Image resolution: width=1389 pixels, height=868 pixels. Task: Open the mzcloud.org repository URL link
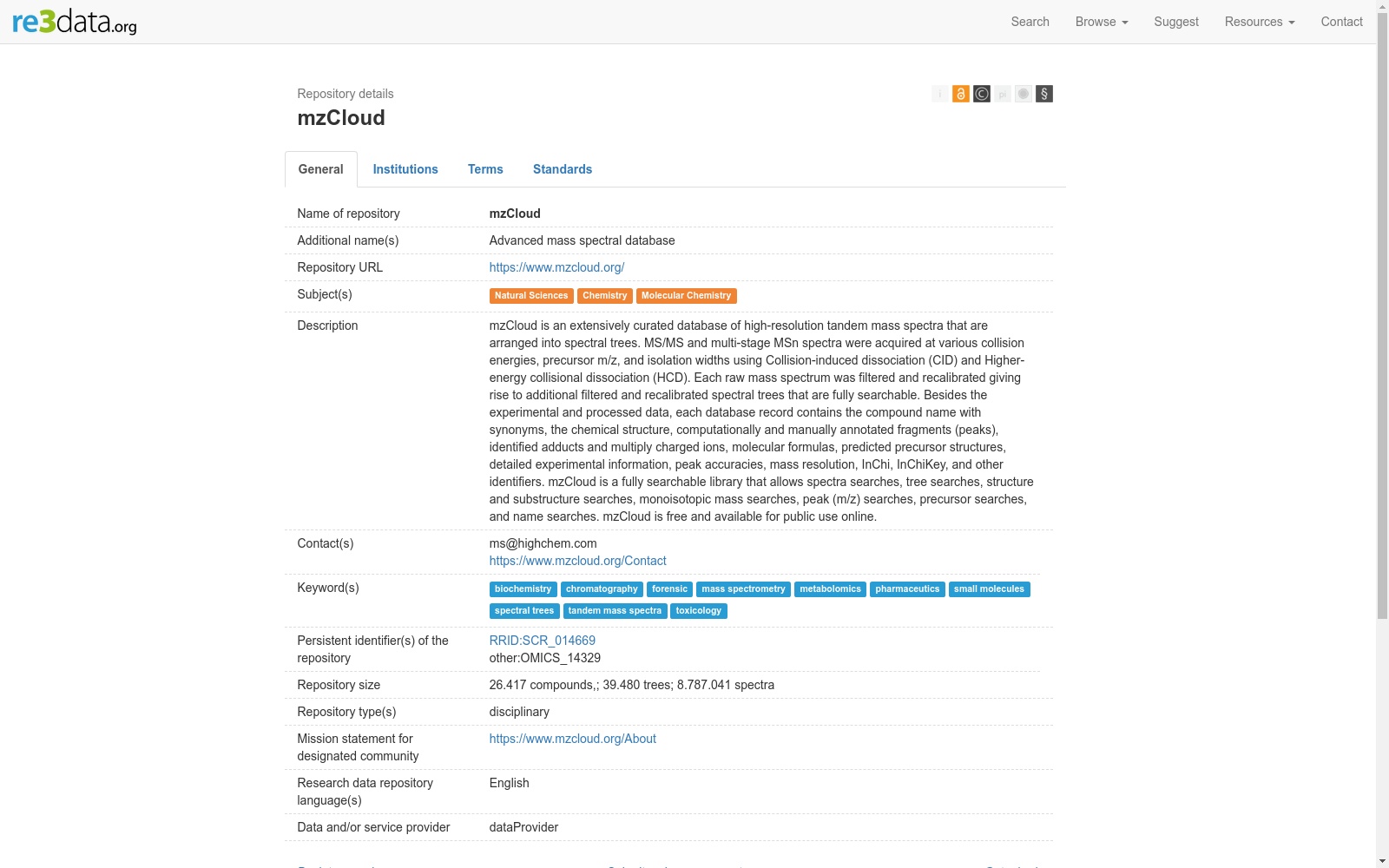point(556,267)
